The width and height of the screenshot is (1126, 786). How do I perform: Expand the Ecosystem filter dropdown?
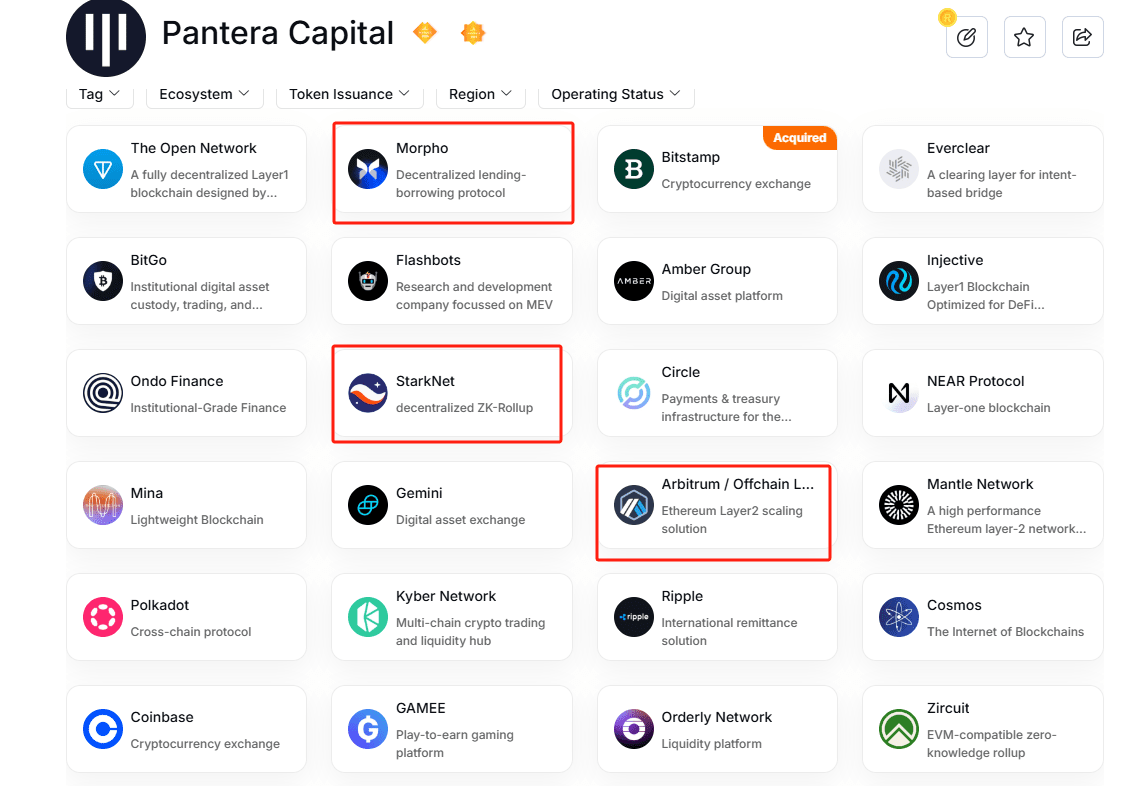click(x=204, y=93)
